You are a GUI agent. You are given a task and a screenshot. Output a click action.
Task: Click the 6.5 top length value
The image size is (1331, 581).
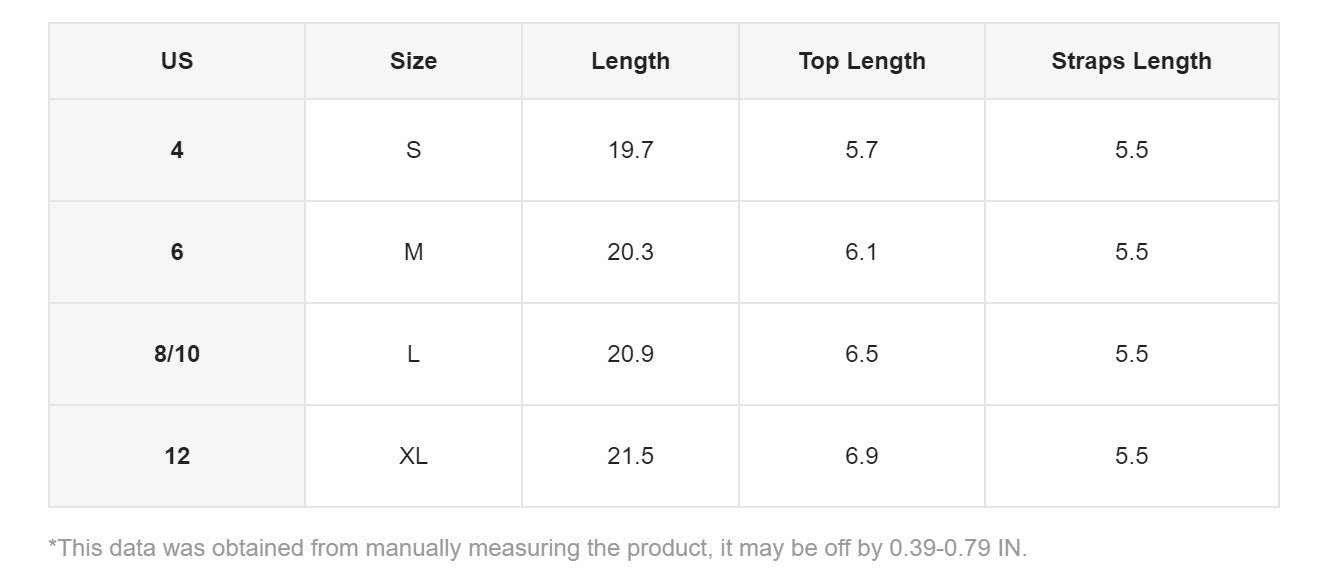tap(861, 354)
